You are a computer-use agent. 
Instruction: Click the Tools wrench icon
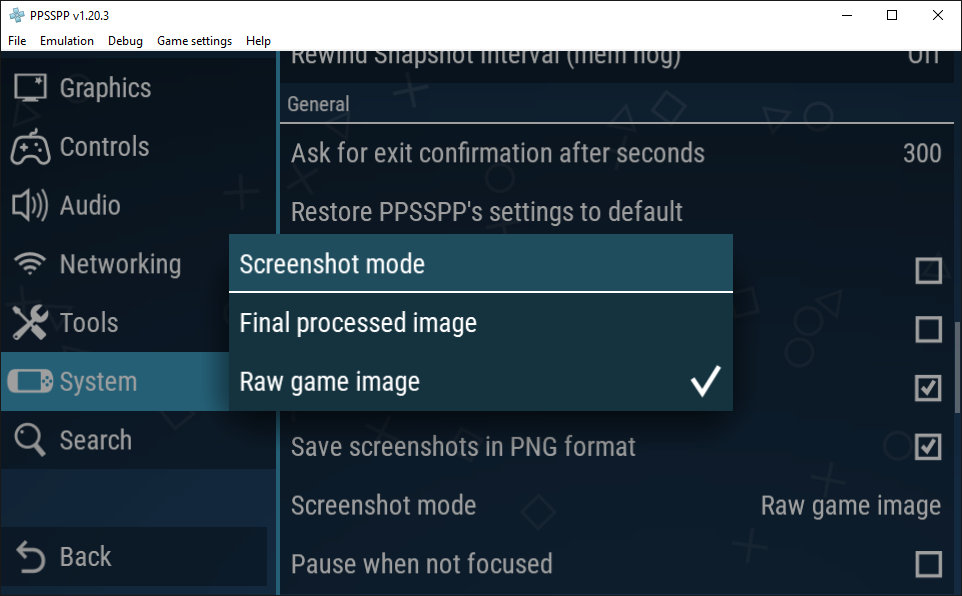30,323
